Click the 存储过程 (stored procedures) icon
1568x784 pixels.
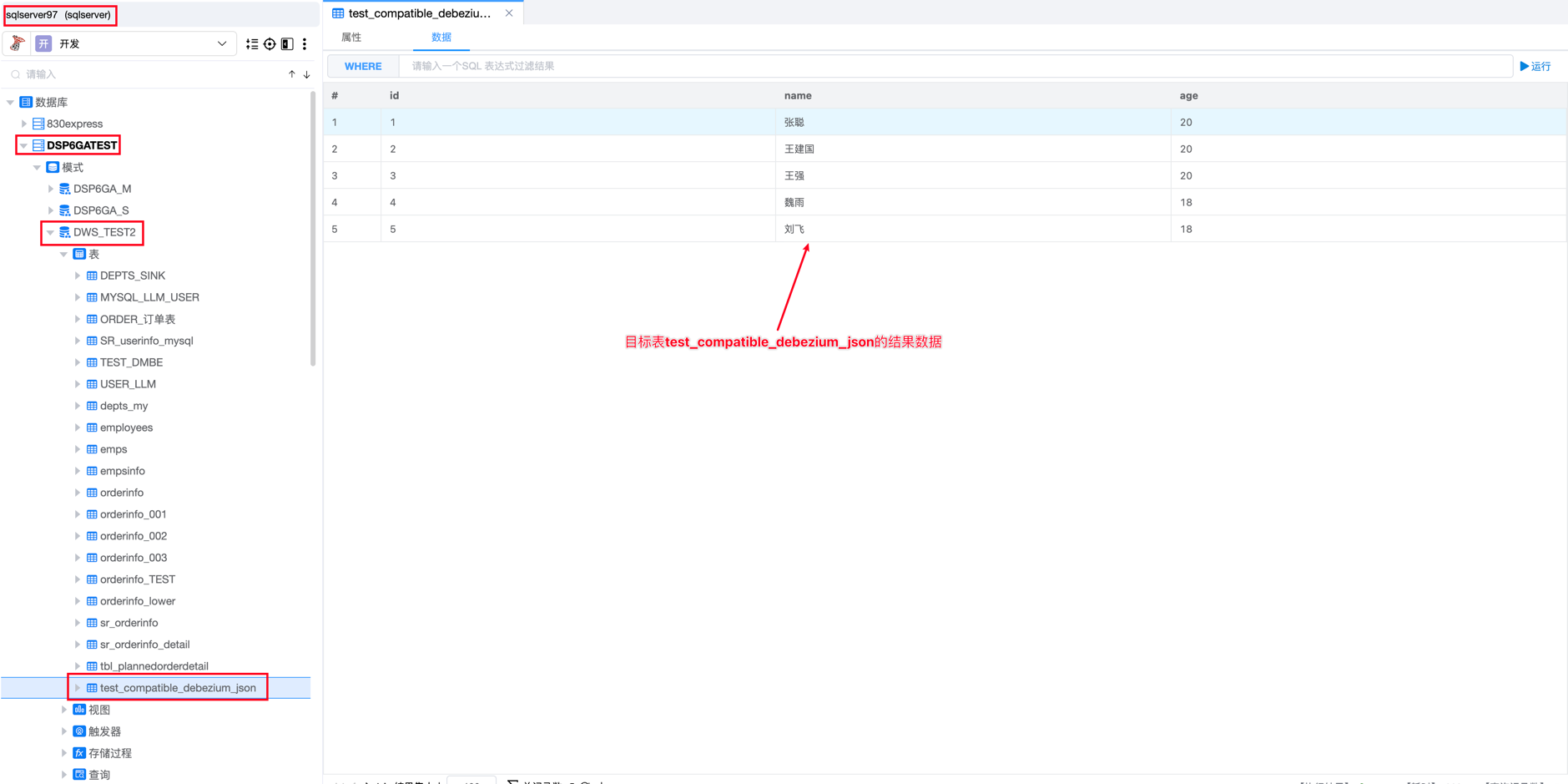(x=78, y=752)
